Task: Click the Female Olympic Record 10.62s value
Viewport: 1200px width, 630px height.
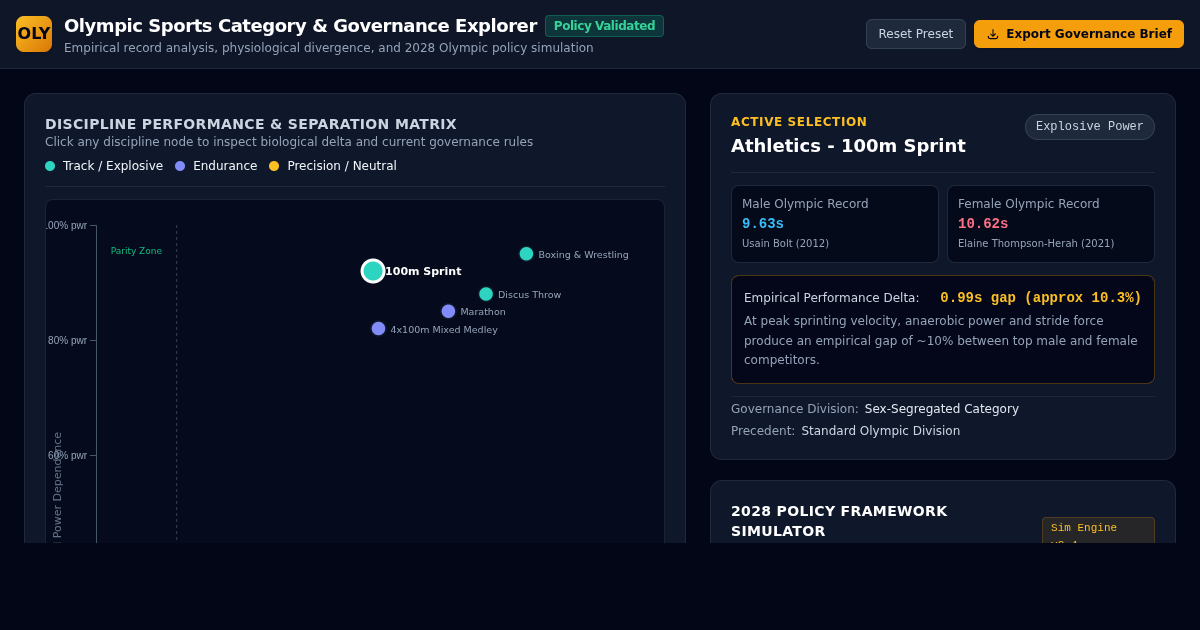Action: [x=983, y=224]
